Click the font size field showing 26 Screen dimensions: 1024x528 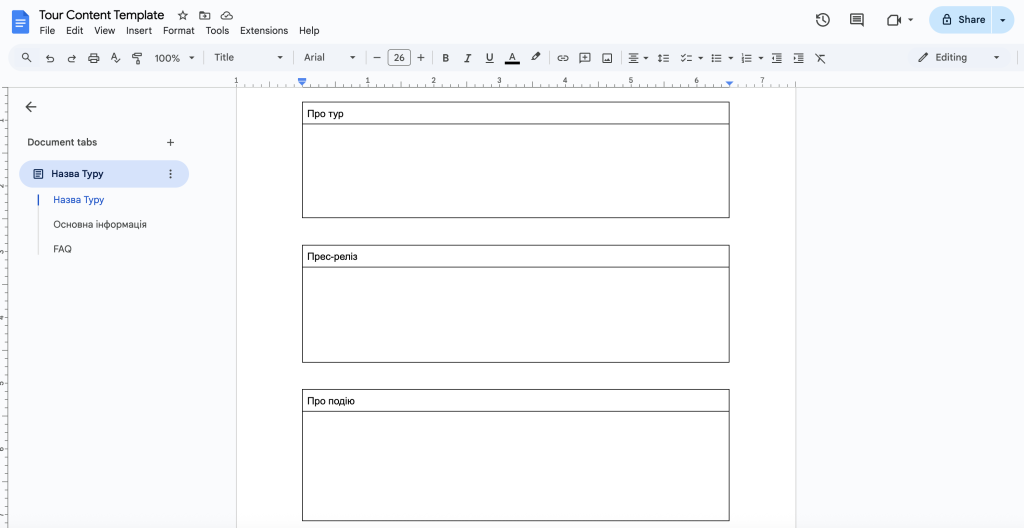point(399,58)
